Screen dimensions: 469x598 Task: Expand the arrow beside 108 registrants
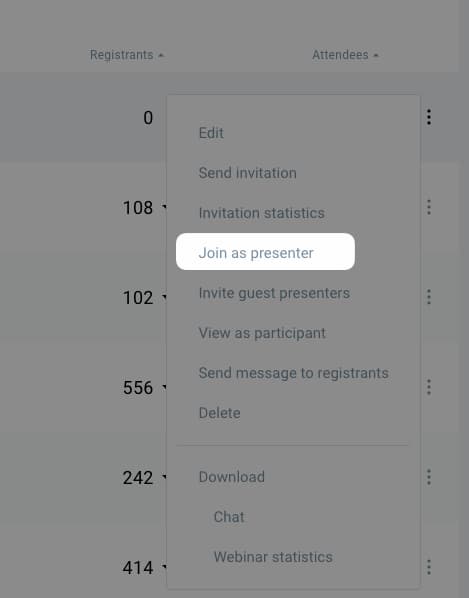164,207
